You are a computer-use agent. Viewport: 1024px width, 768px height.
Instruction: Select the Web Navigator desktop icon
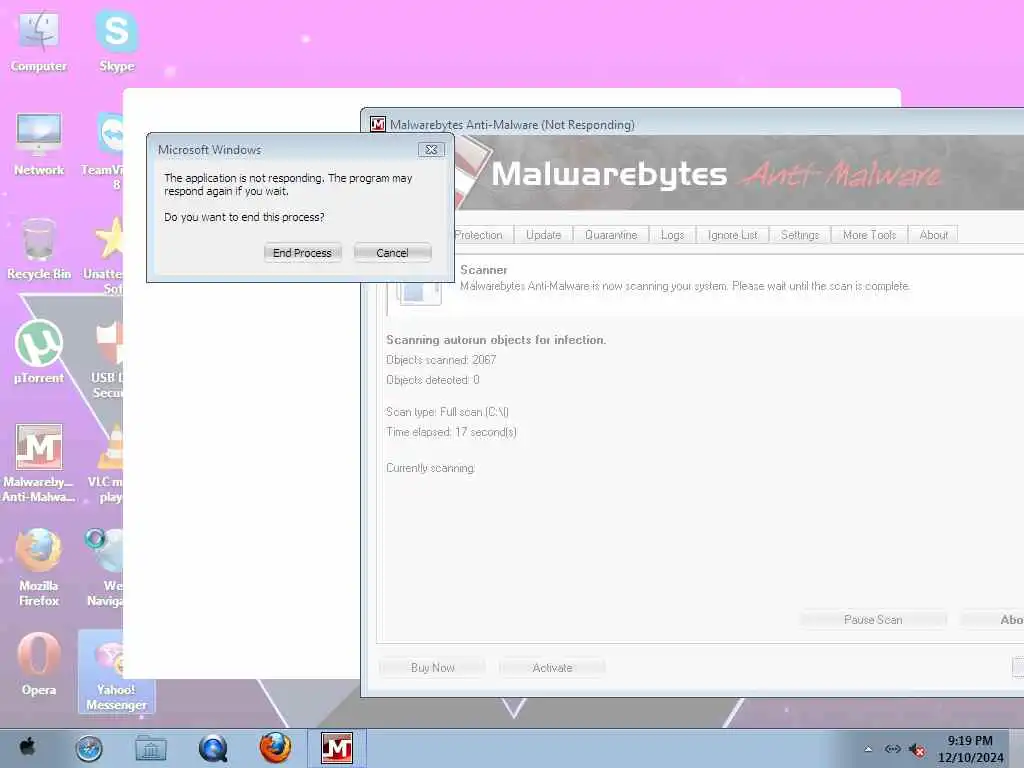click(104, 568)
